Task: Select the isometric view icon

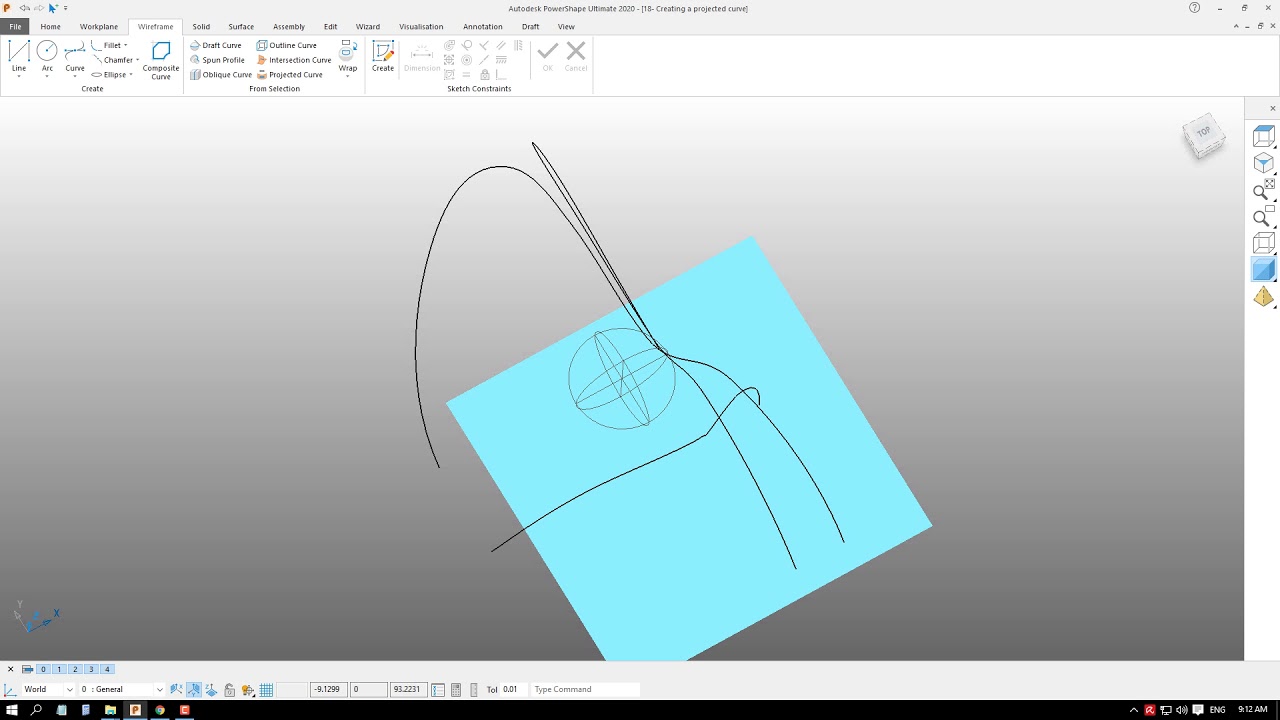Action: point(1264,164)
